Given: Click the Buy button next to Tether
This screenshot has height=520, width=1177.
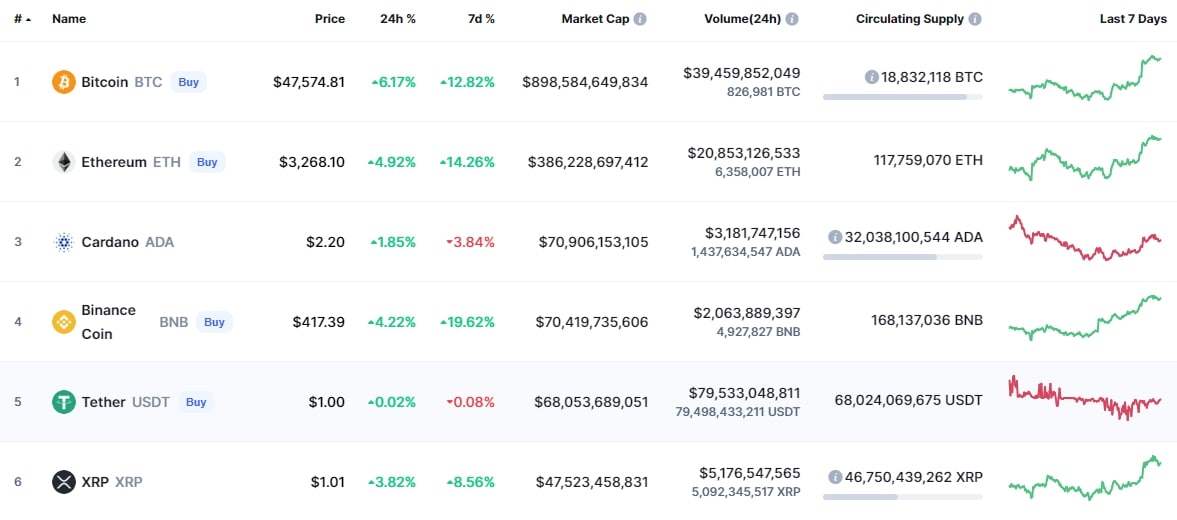Looking at the screenshot, I should pyautogui.click(x=196, y=402).
